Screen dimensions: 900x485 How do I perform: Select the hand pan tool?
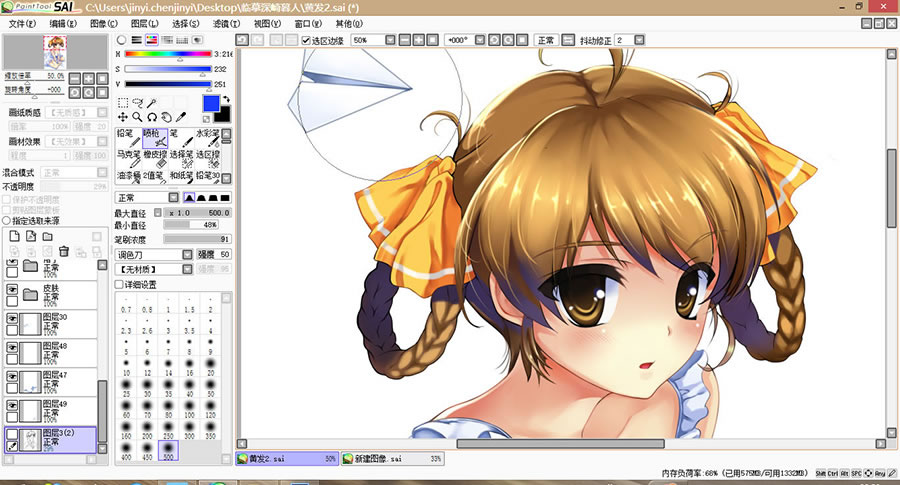tap(166, 117)
